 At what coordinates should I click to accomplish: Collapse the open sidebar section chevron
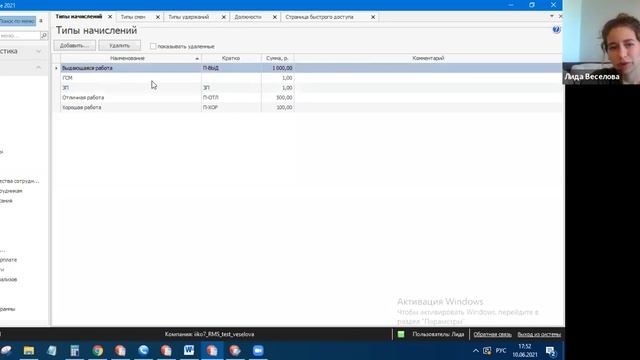[39, 67]
